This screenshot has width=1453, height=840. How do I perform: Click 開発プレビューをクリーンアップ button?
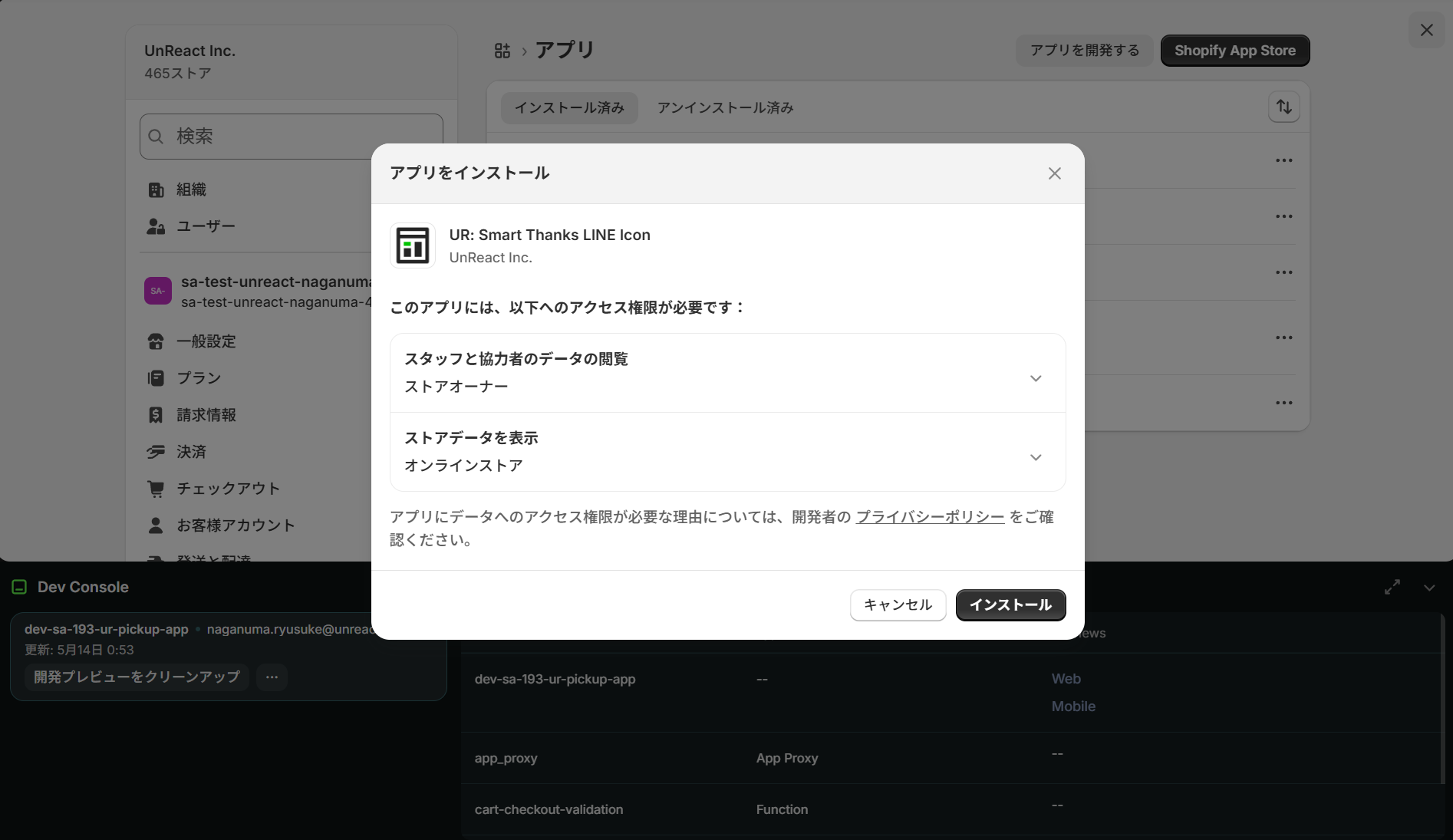[x=137, y=677]
